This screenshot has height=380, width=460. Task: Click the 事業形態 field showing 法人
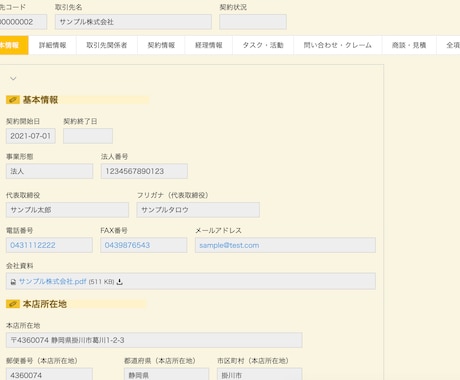(x=49, y=171)
